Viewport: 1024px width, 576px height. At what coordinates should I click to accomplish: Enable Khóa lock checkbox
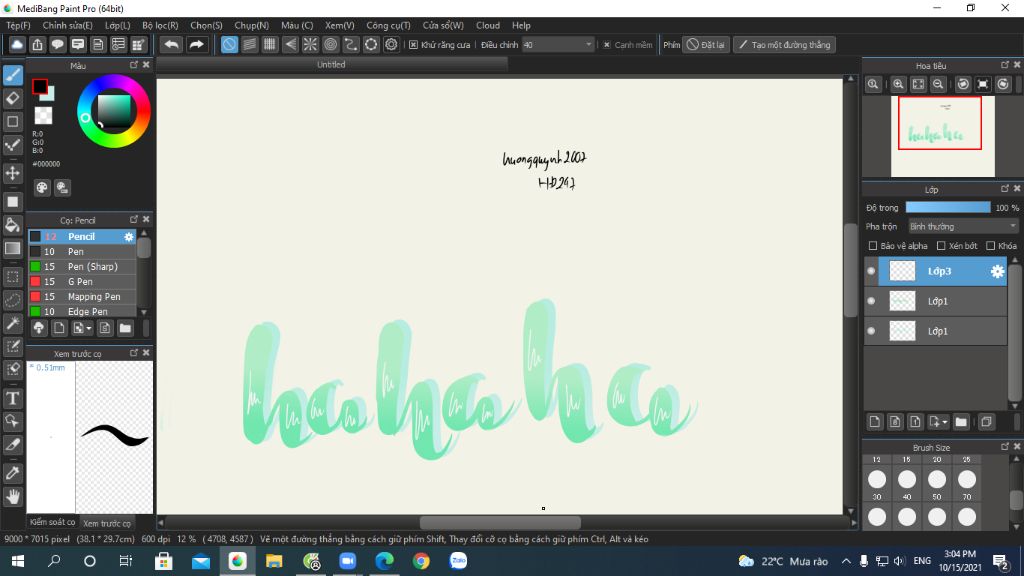(991, 246)
